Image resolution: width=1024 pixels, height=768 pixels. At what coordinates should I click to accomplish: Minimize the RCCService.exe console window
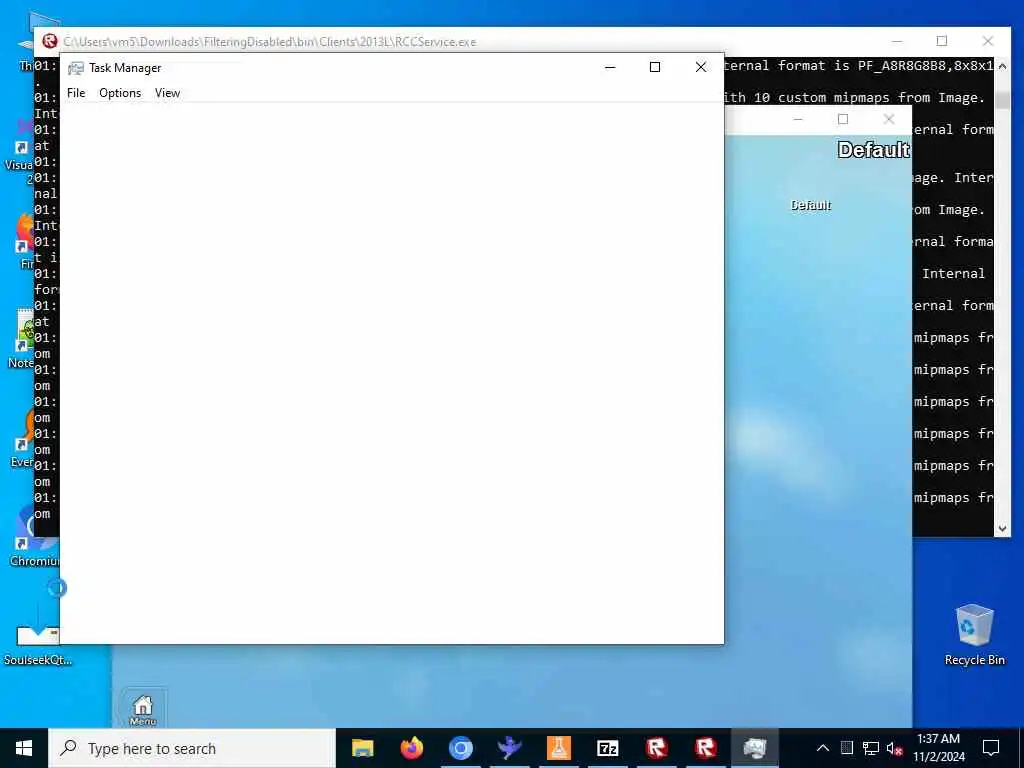(x=897, y=41)
